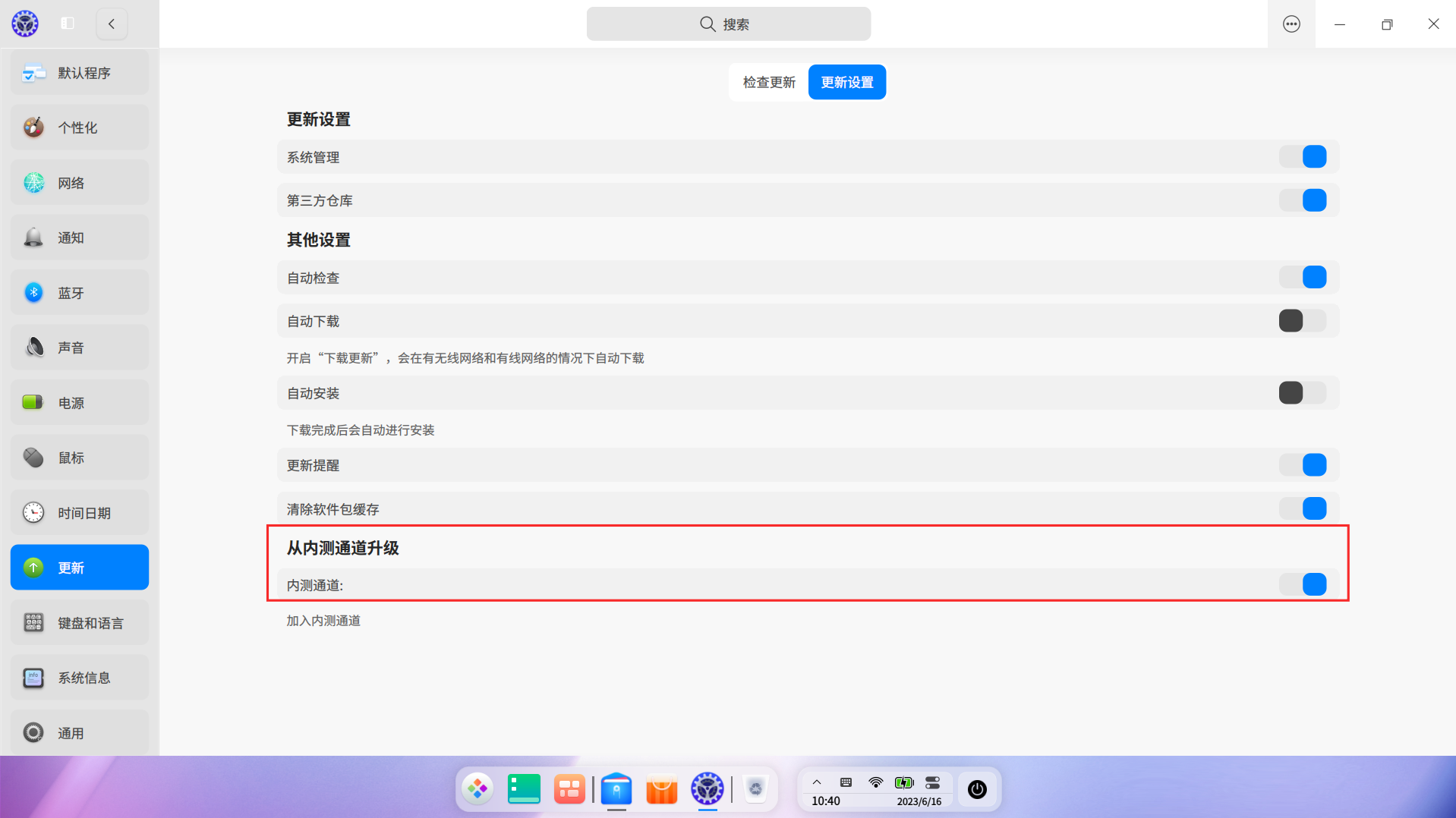Open the trash icon in dock
The height and width of the screenshot is (818, 1456).
click(x=756, y=789)
